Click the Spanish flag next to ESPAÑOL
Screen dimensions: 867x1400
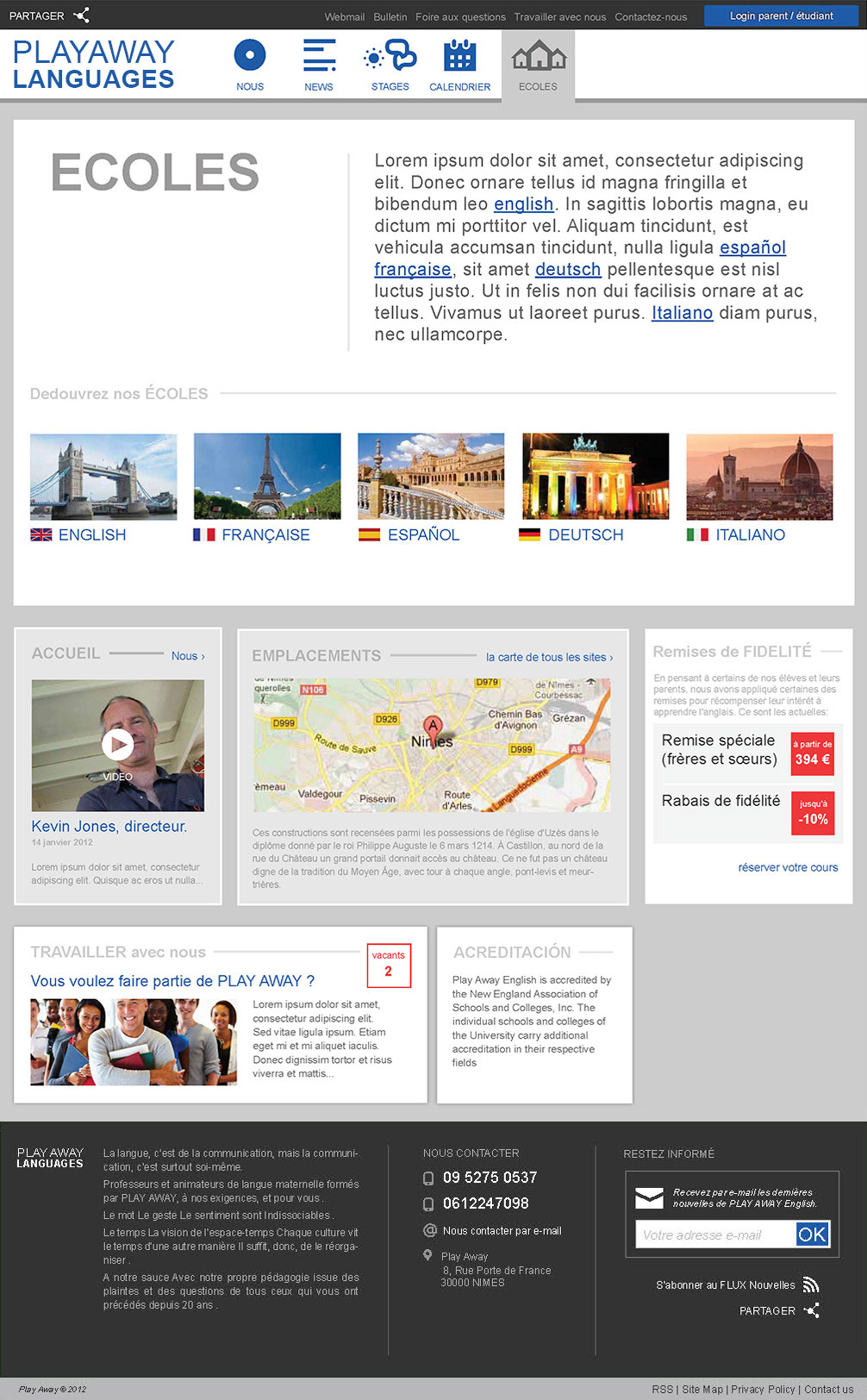coord(369,534)
